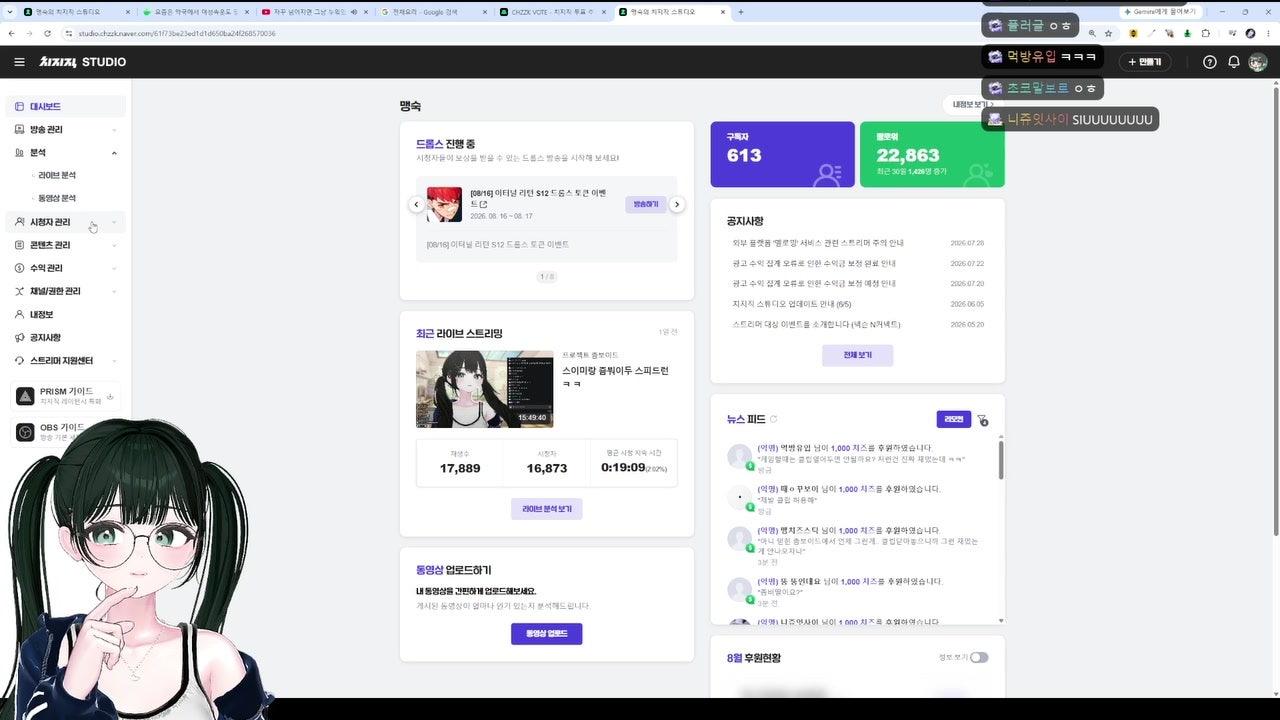Open the 팔로워 22,863 card
Screen dimensions: 1280x720
coord(932,155)
